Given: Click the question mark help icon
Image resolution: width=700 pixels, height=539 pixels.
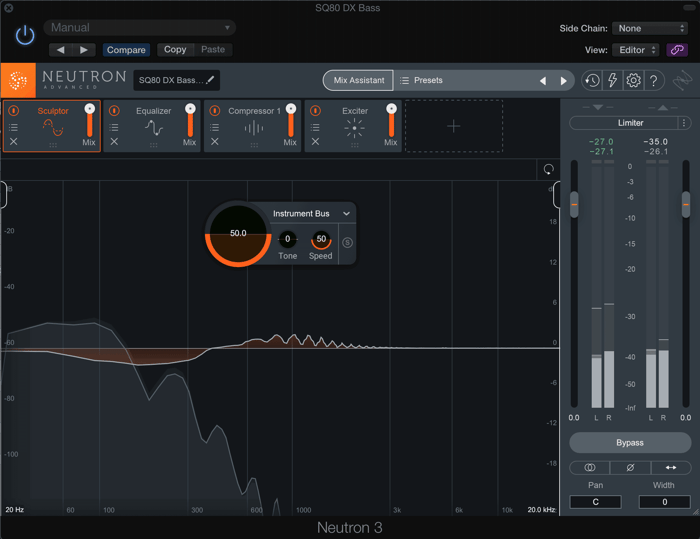Looking at the screenshot, I should (654, 81).
